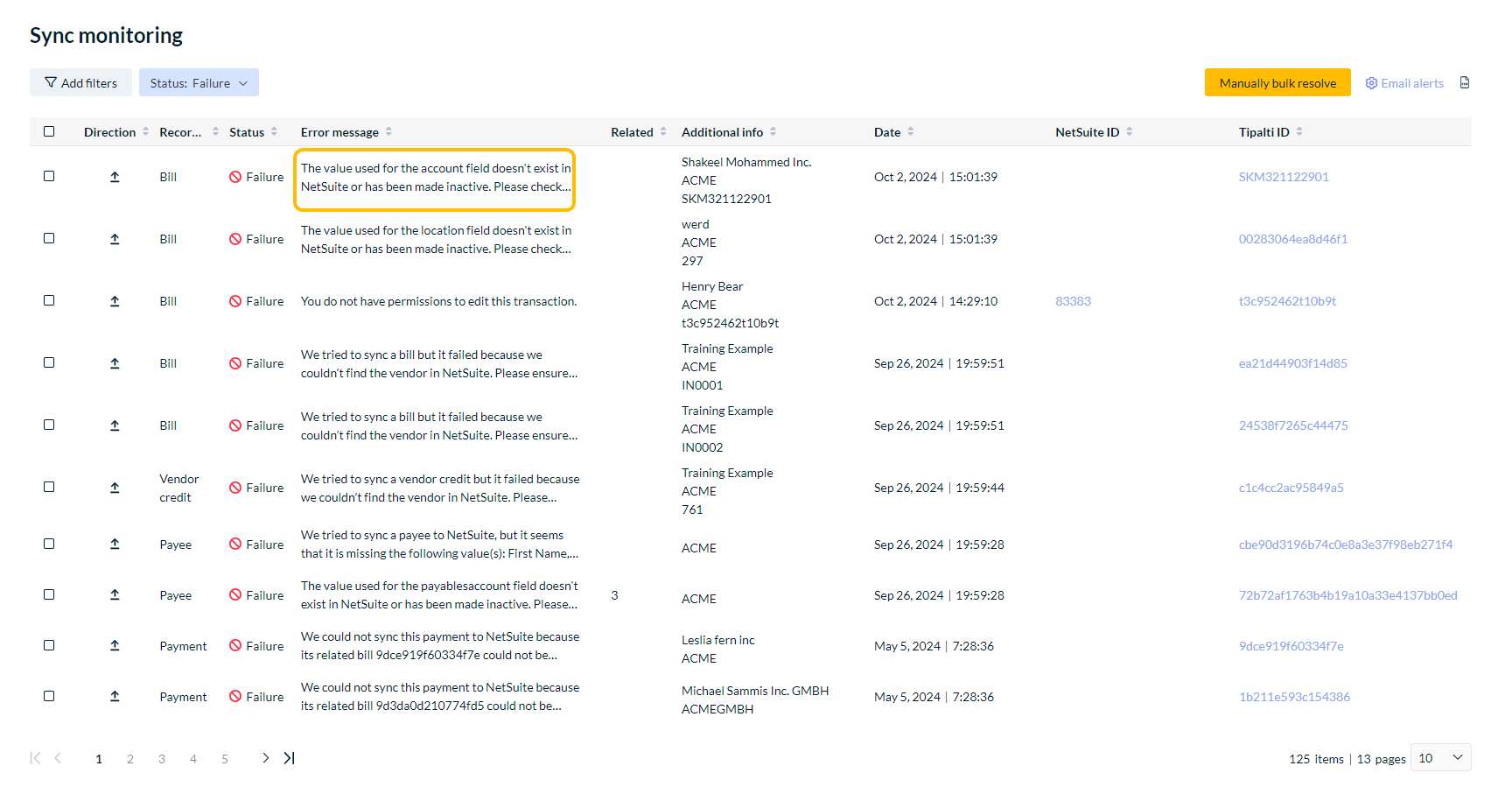Click the filter funnel icon in Add filters
Image resolution: width=1512 pixels, height=794 pixels.
click(52, 81)
